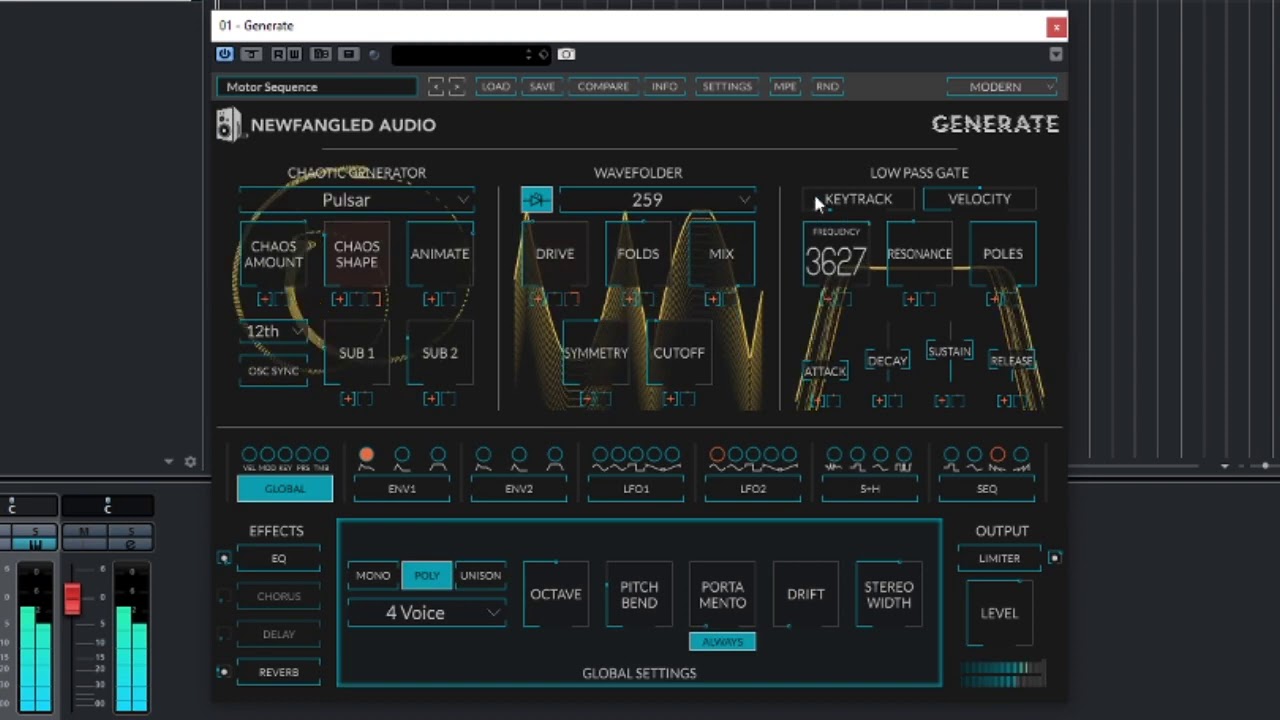Screen dimensions: 1280x720
Task: Open the host plugin menu arrow at top right
Action: tap(1055, 54)
